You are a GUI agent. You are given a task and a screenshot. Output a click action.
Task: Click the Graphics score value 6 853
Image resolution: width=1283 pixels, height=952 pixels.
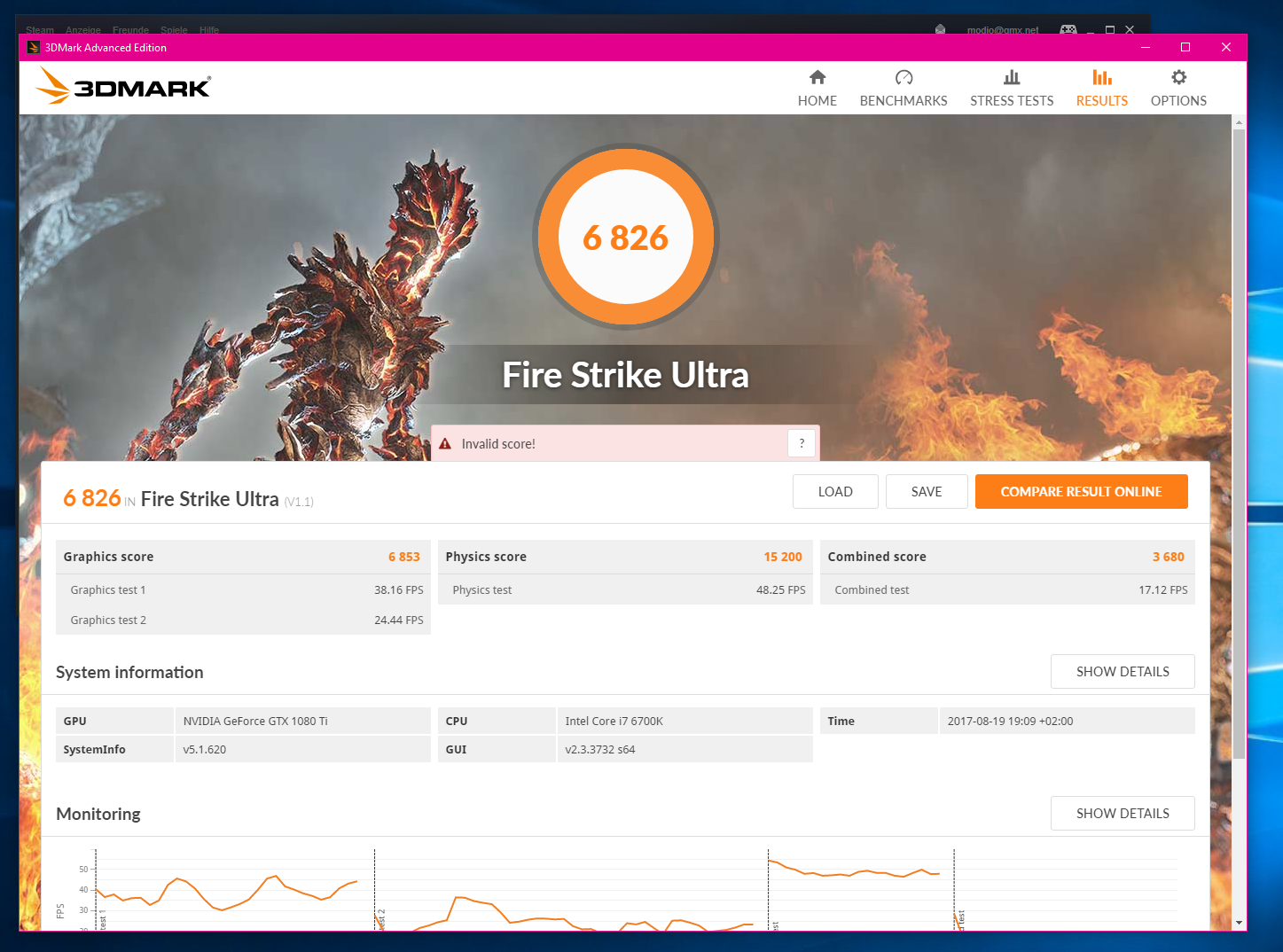pos(404,557)
